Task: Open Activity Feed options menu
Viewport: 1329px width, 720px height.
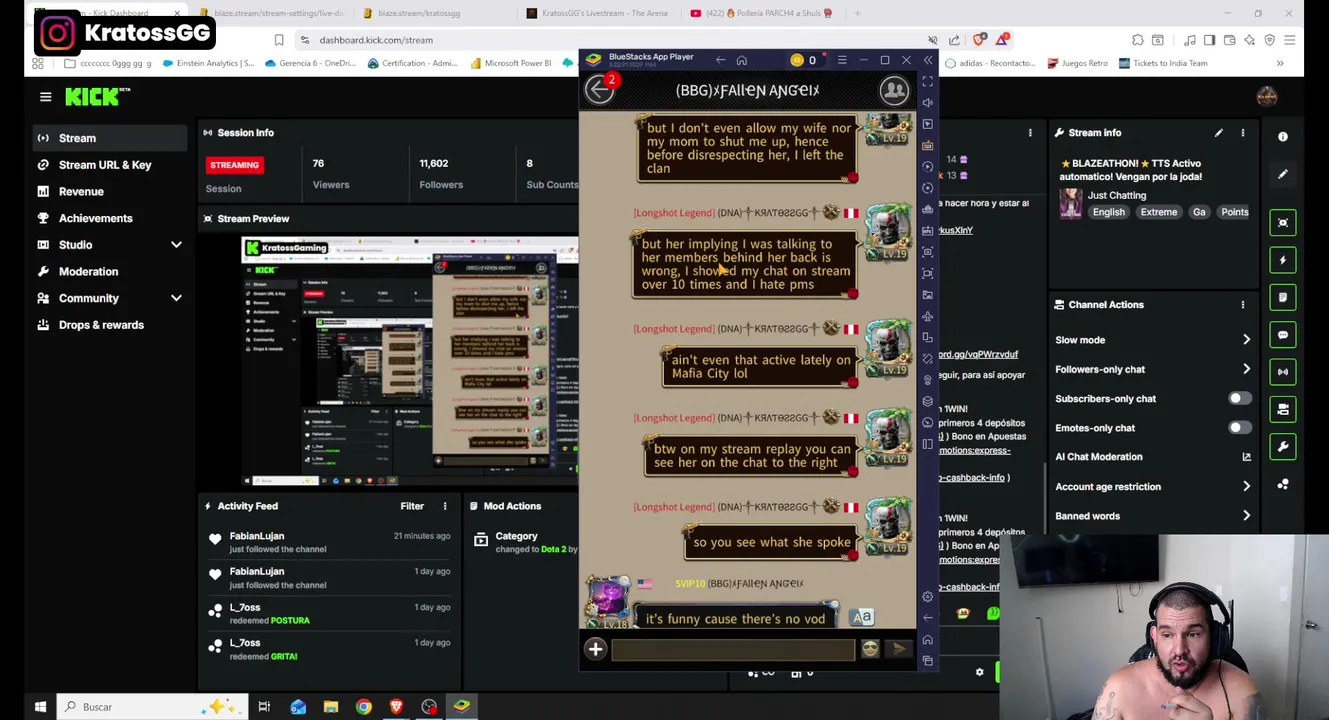Action: (445, 506)
